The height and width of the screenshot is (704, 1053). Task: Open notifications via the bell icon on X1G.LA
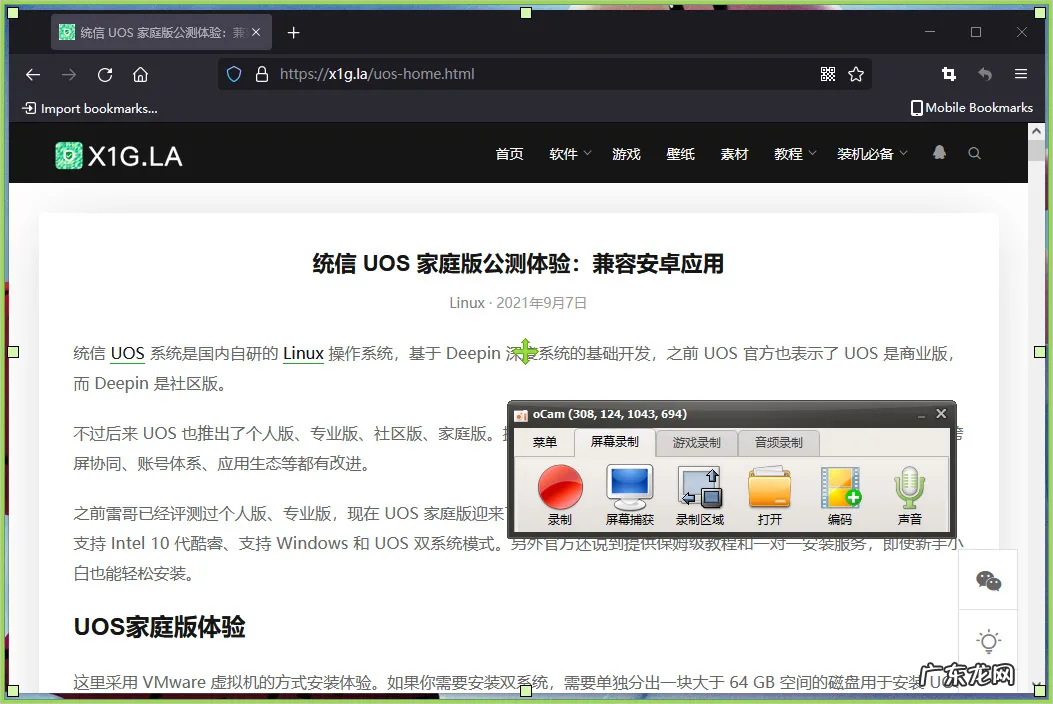point(938,153)
